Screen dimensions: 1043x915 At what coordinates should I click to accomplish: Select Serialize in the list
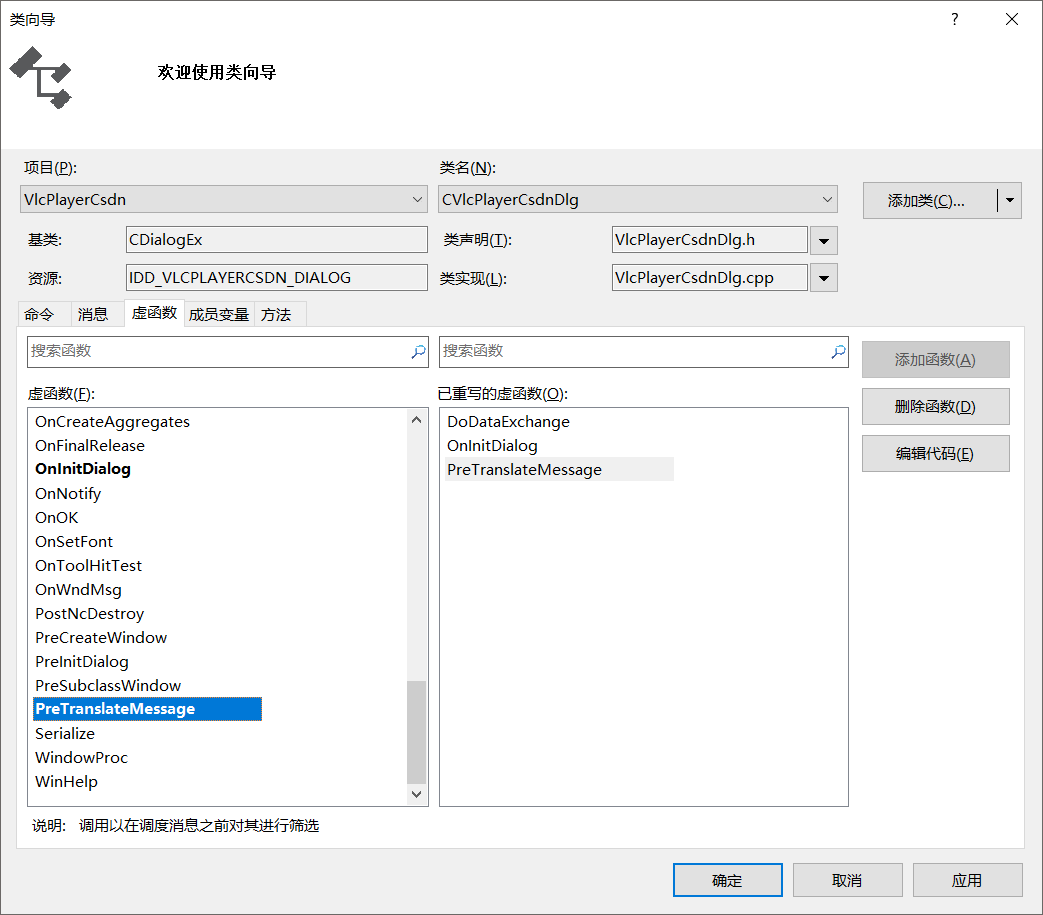(65, 733)
